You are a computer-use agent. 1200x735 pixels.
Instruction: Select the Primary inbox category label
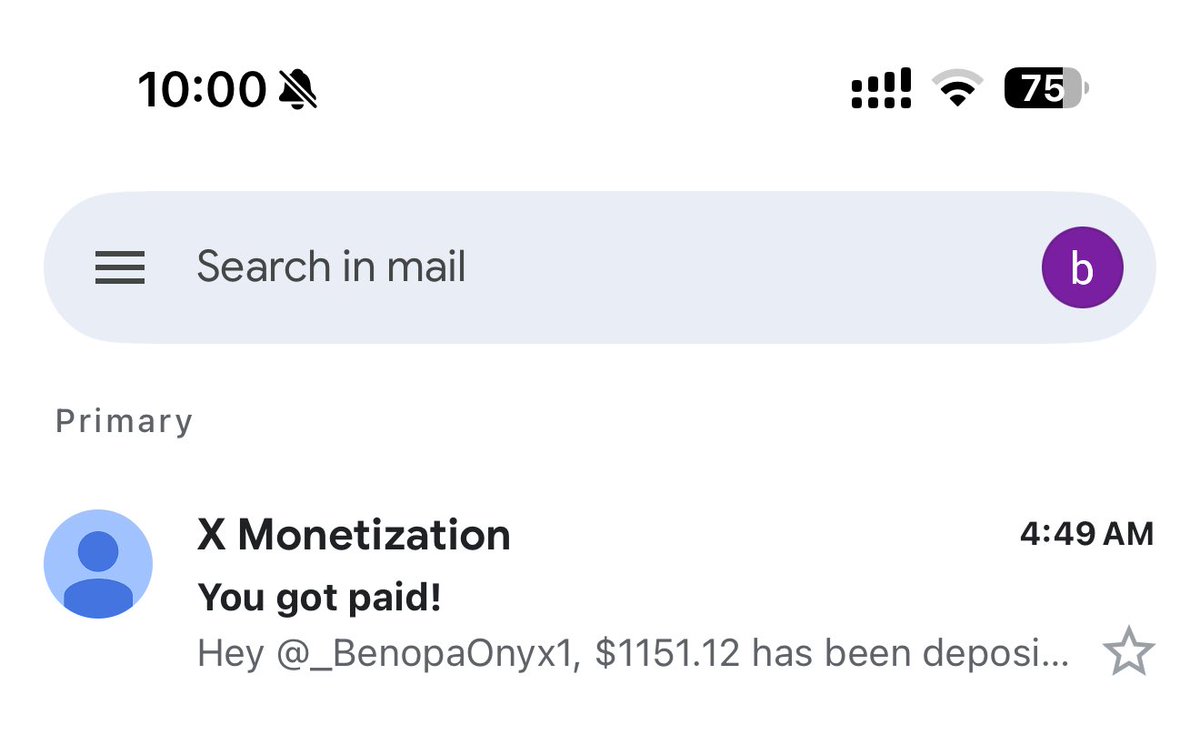tap(124, 422)
